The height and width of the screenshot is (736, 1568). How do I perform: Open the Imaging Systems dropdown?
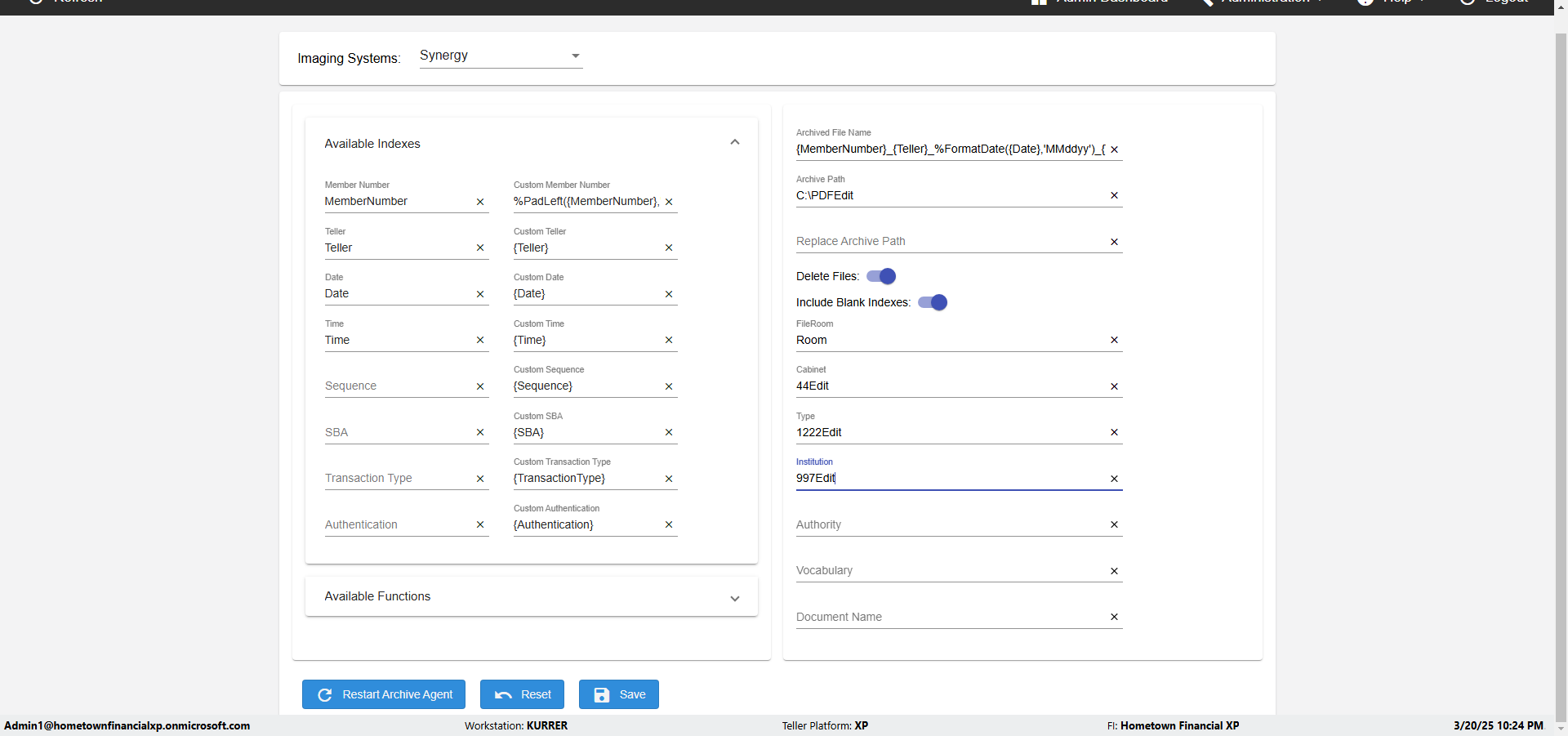tap(500, 56)
